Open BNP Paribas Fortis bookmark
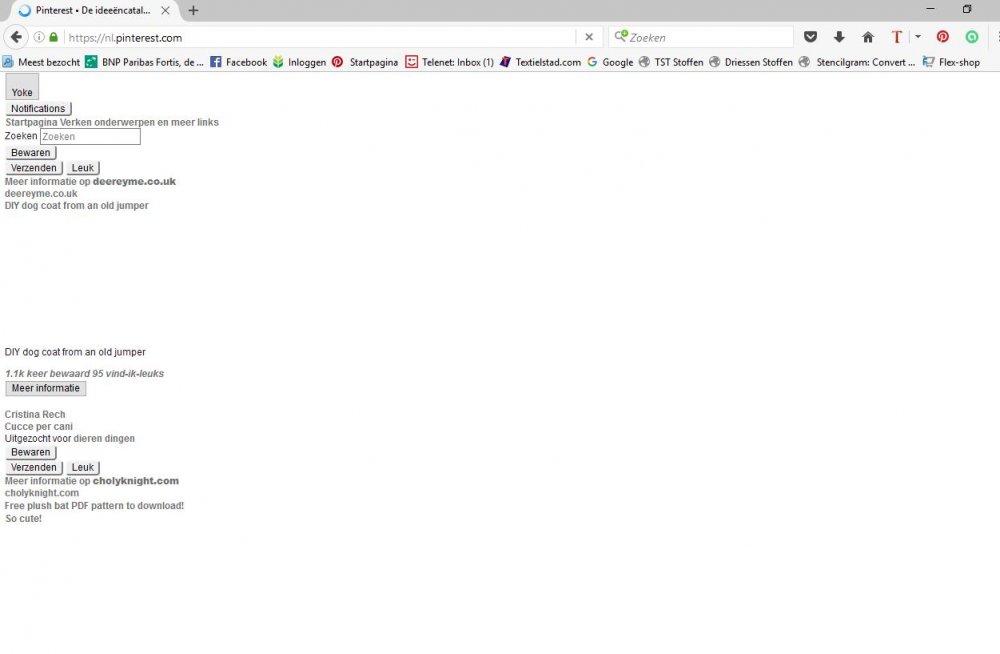 point(145,62)
